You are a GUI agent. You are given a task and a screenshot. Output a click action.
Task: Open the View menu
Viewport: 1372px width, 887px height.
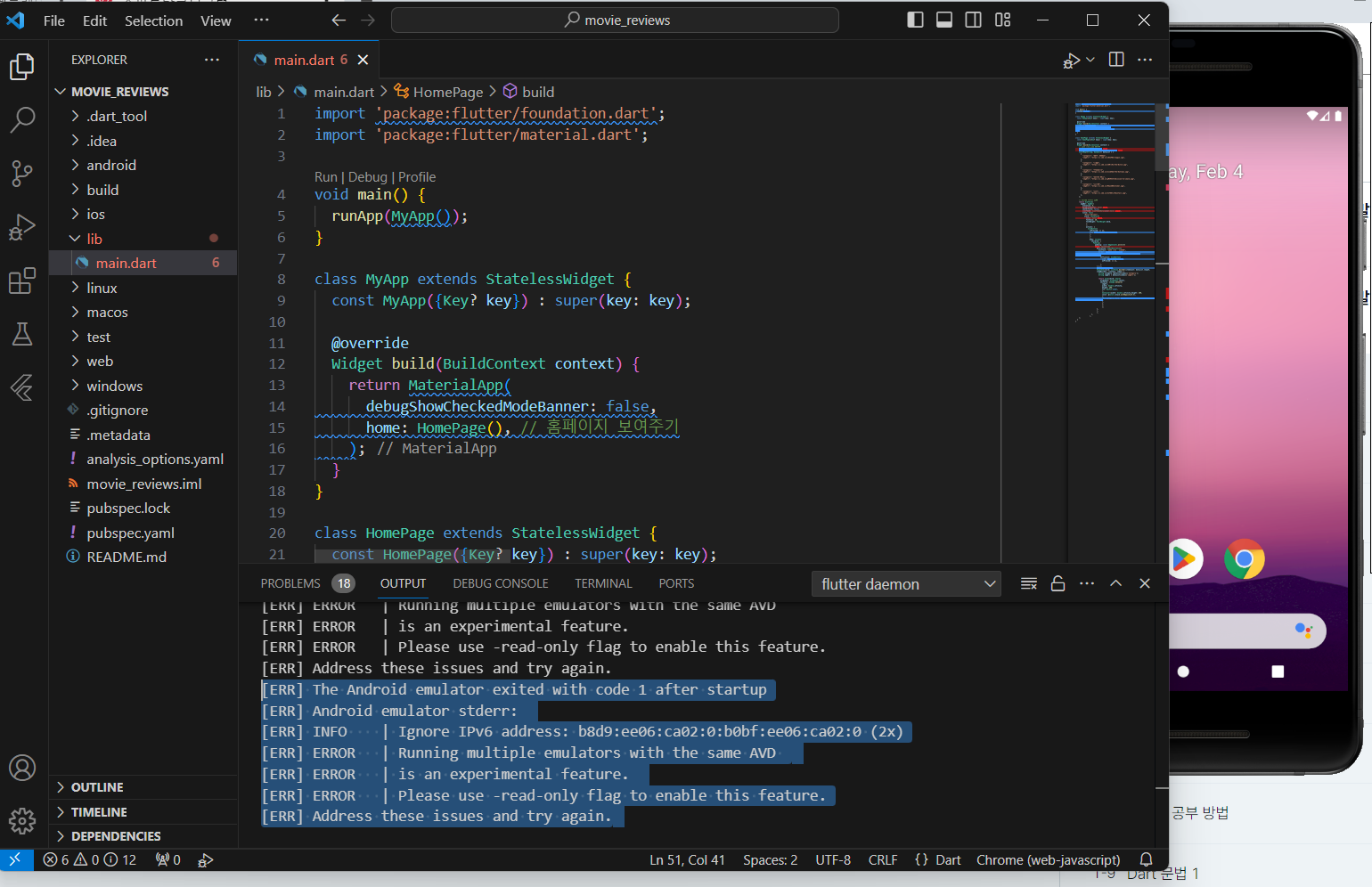tap(216, 20)
